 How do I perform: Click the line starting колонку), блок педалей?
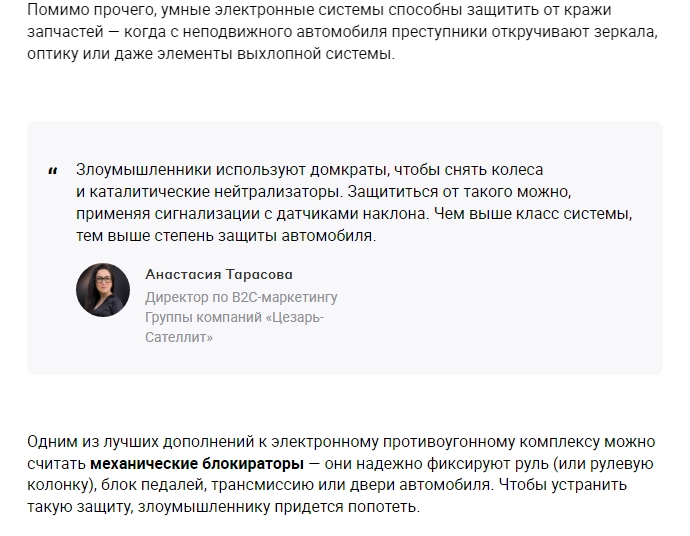coord(327,485)
